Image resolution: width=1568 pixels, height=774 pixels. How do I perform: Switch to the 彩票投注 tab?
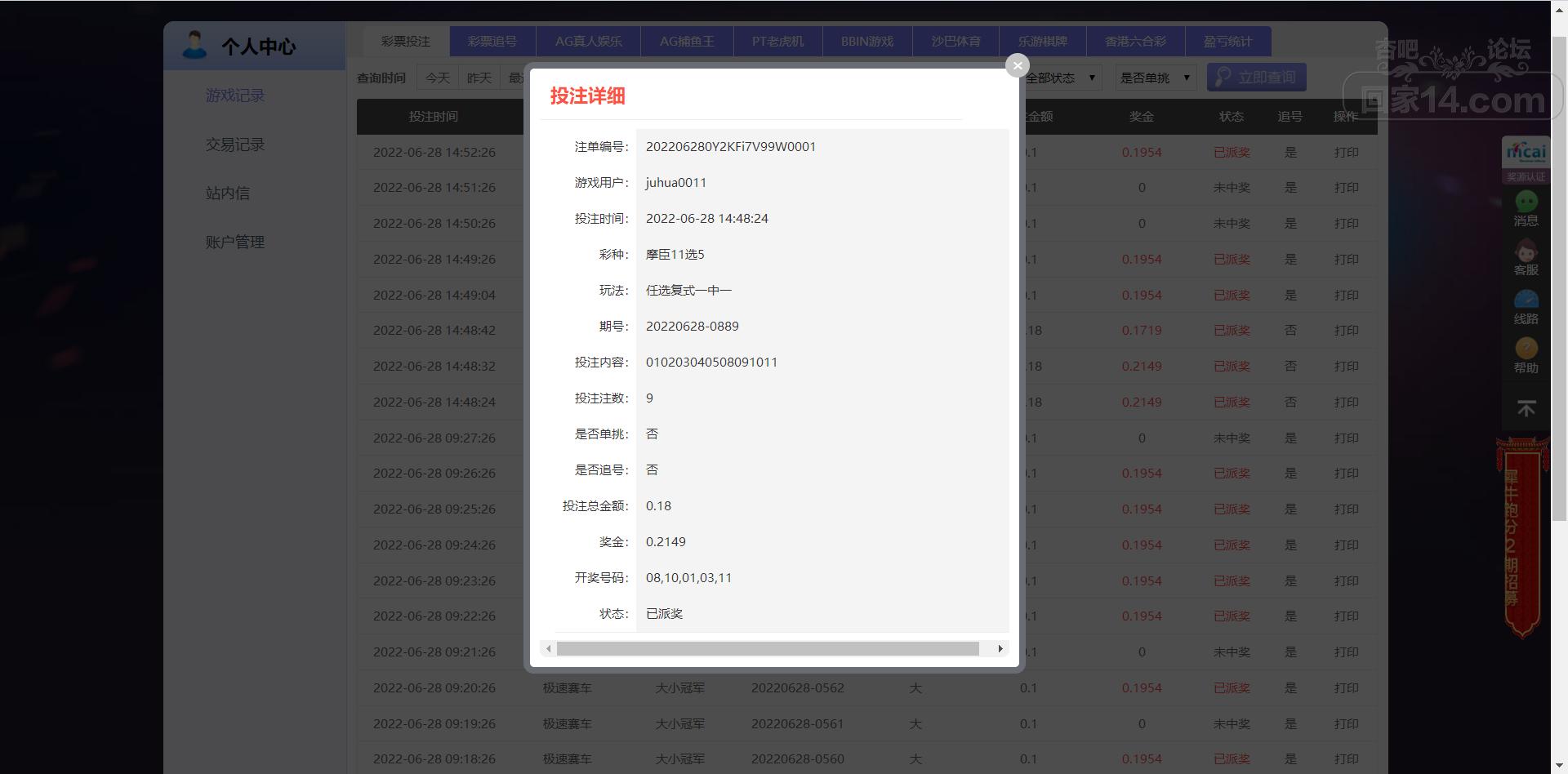tap(405, 41)
